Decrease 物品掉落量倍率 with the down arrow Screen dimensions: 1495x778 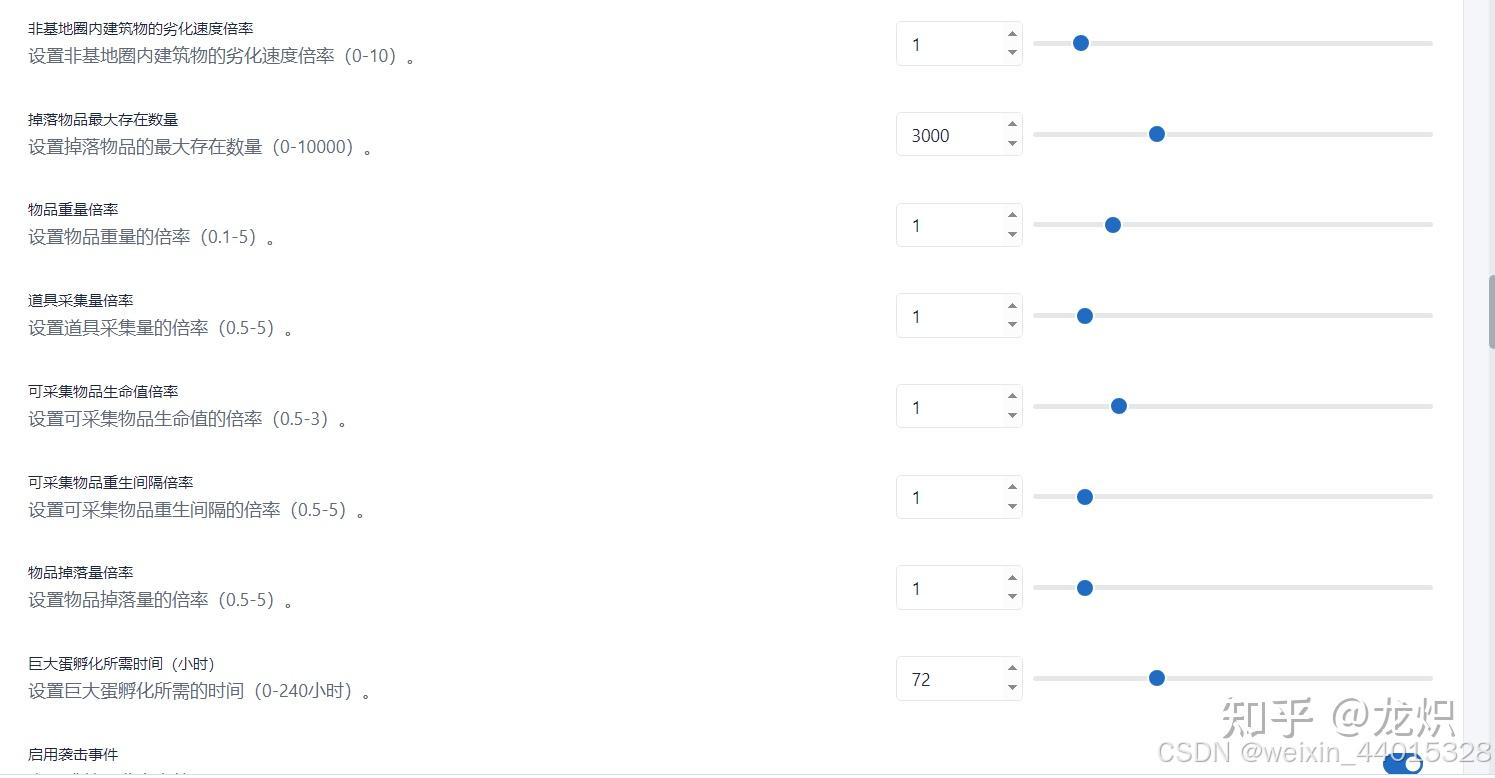tap(1012, 597)
